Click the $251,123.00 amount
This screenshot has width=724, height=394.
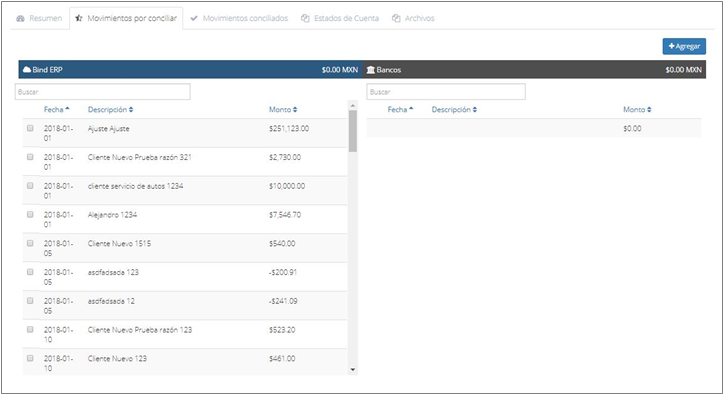pos(289,128)
